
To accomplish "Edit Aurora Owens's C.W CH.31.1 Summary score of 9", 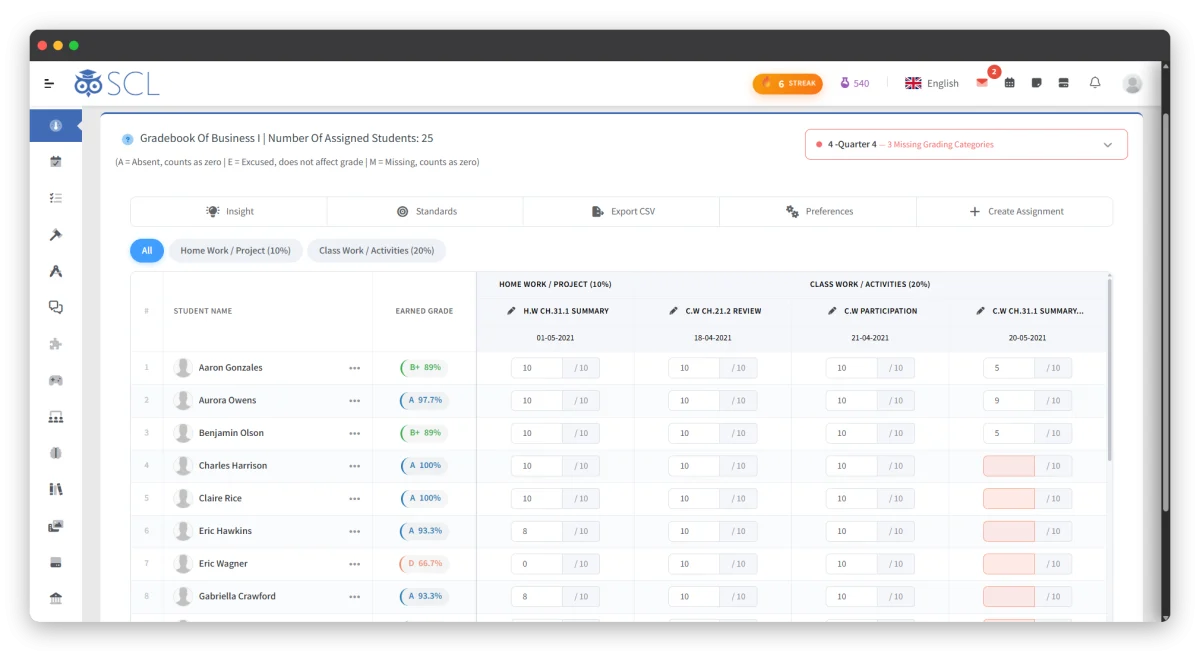I will (x=1009, y=401).
